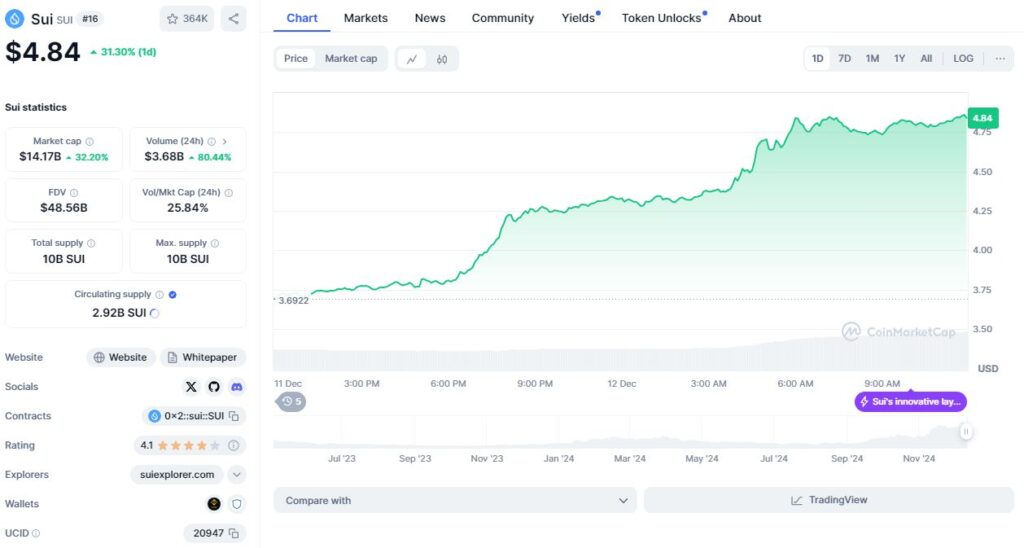The image size is (1024, 548).
Task: Click the #16 rank badge
Action: (90, 19)
